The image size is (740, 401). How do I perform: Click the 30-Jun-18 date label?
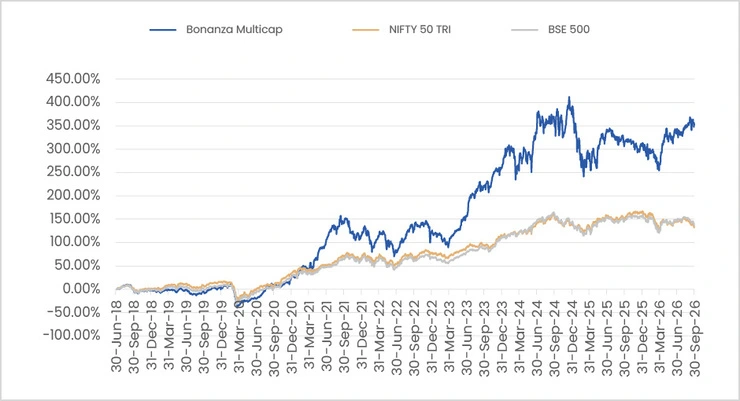point(117,336)
